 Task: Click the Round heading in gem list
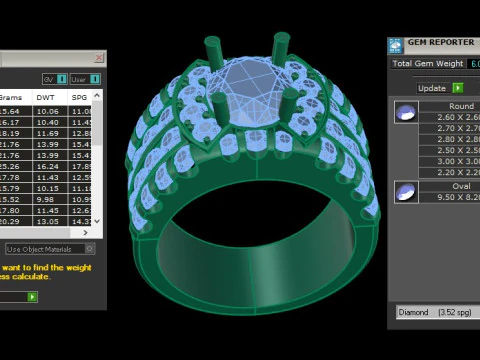pyautogui.click(x=461, y=106)
